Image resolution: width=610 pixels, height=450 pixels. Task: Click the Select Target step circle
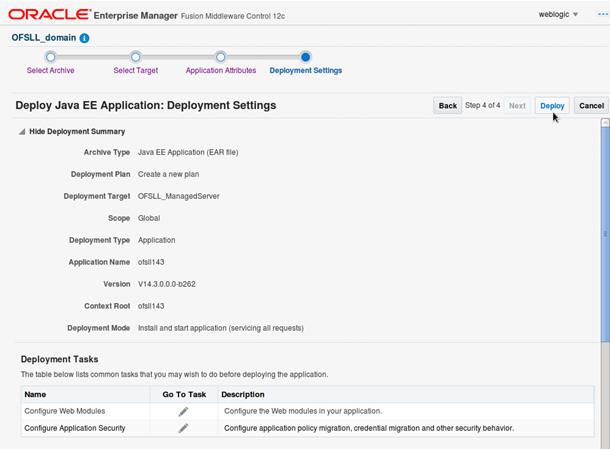(x=135, y=57)
